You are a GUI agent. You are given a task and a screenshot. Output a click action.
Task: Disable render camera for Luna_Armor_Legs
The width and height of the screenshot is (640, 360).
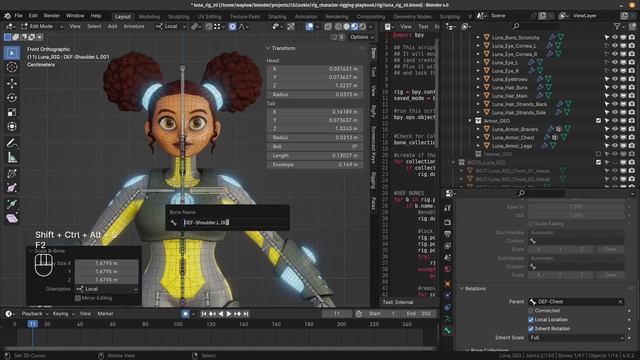(631, 146)
